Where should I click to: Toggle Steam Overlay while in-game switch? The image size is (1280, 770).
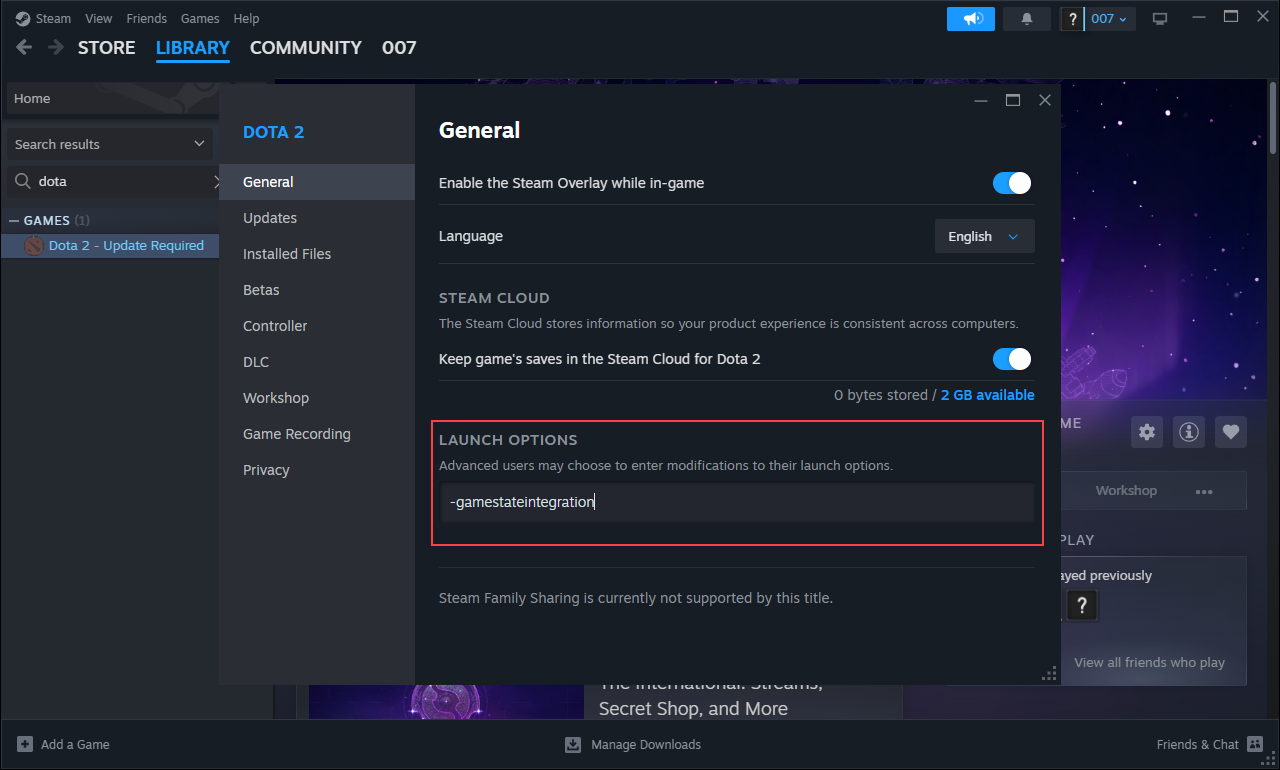(x=1012, y=183)
